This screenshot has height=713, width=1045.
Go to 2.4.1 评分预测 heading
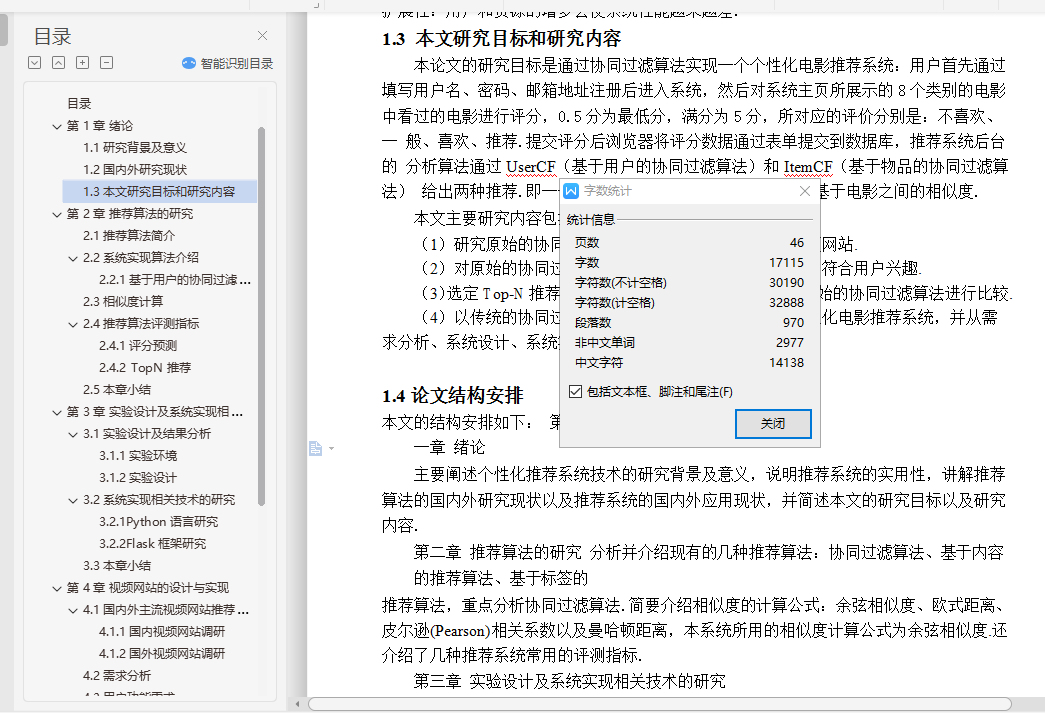138,345
